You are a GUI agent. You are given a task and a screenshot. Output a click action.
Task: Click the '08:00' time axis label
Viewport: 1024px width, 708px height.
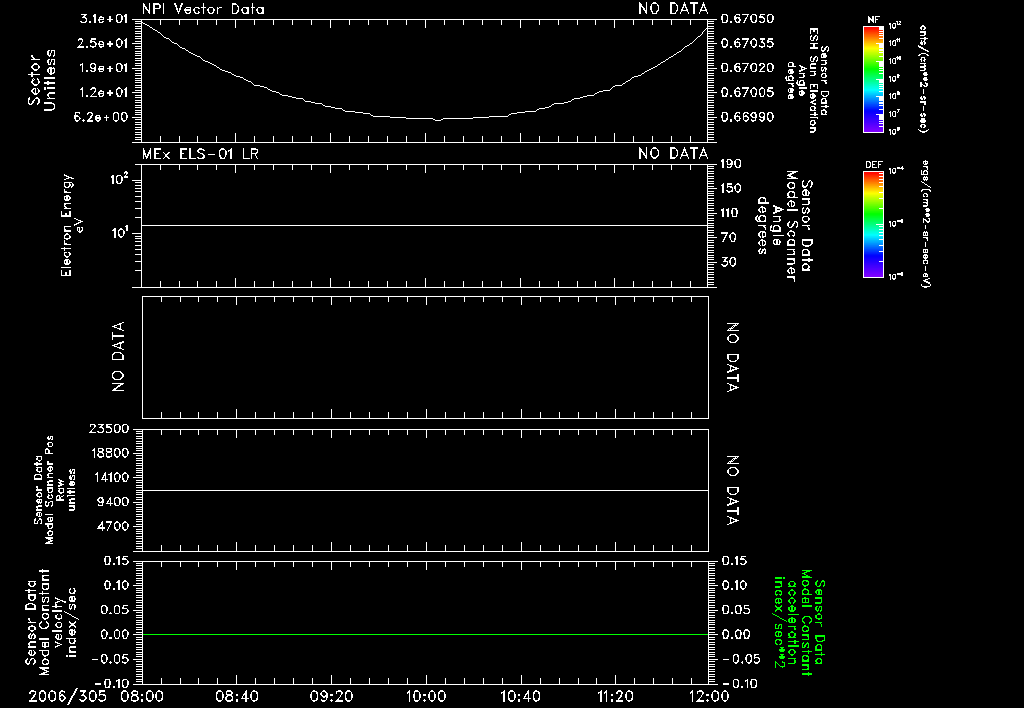(142, 696)
